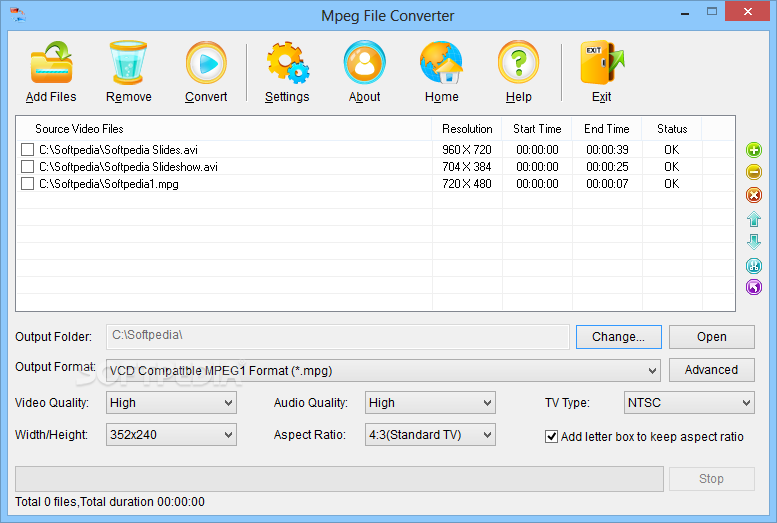The height and width of the screenshot is (523, 777).
Task: Open Help question mark icon
Action: coord(518,62)
